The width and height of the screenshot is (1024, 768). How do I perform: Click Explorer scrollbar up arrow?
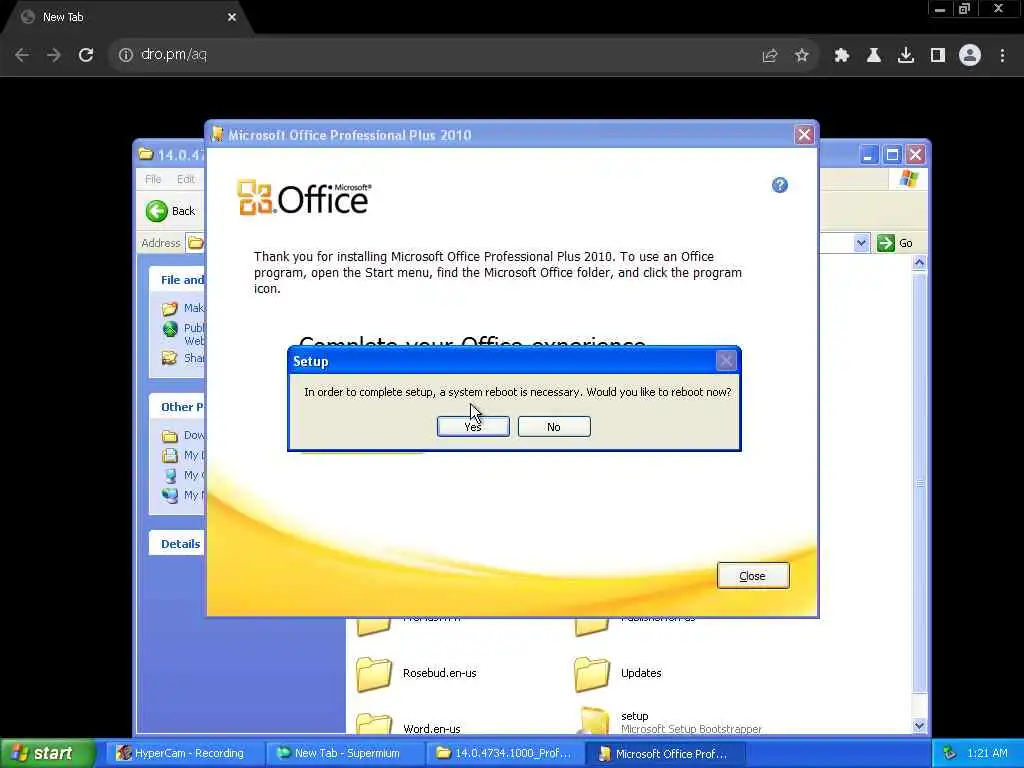coord(920,263)
